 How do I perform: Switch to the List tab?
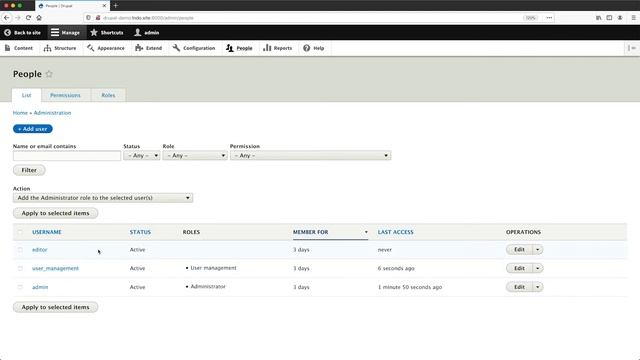27,95
